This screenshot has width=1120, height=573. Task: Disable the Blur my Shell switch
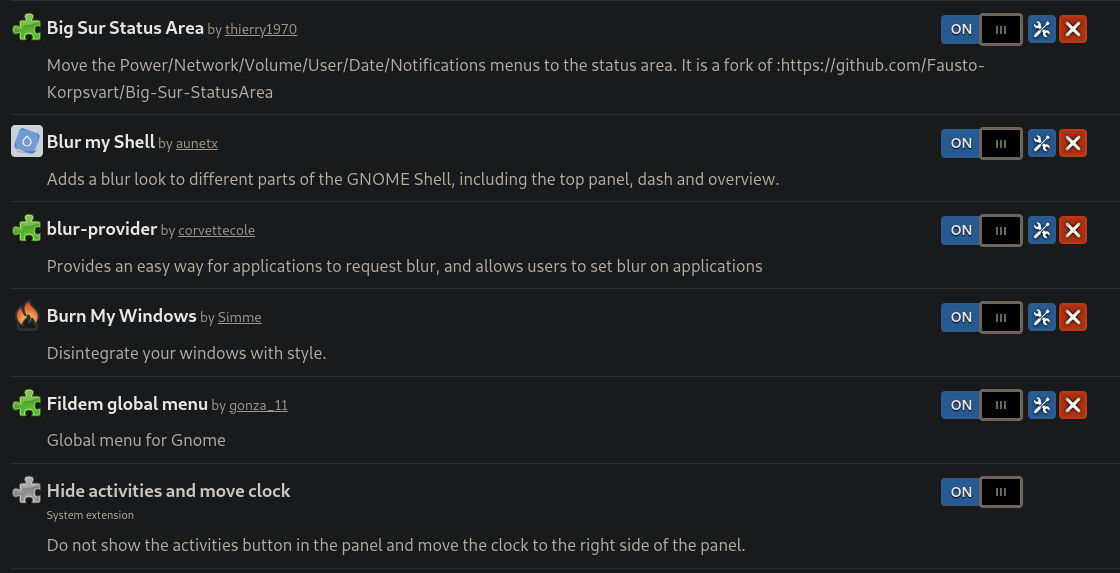(981, 143)
